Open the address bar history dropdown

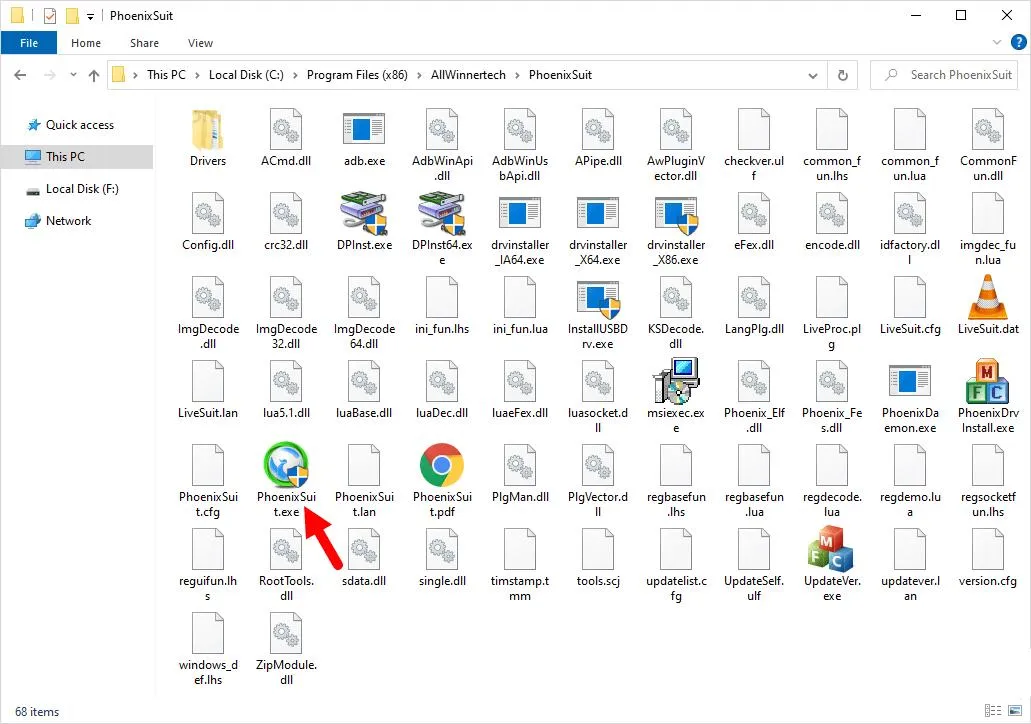click(x=813, y=76)
